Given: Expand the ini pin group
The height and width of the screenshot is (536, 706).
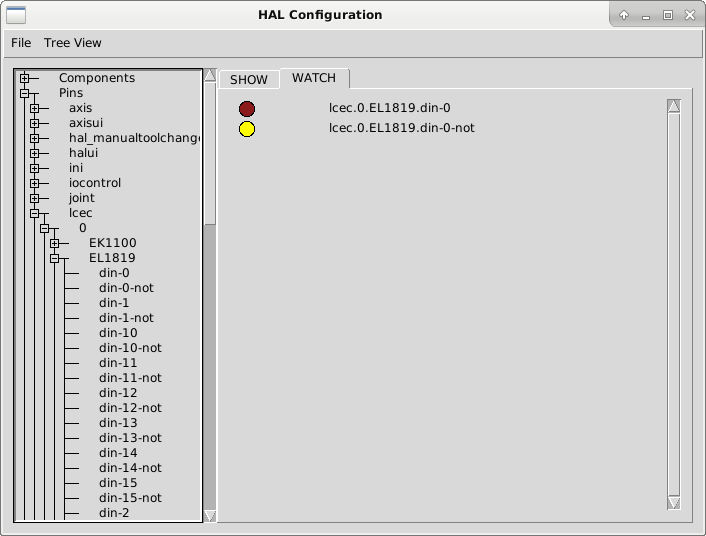Looking at the screenshot, I should [34, 168].
